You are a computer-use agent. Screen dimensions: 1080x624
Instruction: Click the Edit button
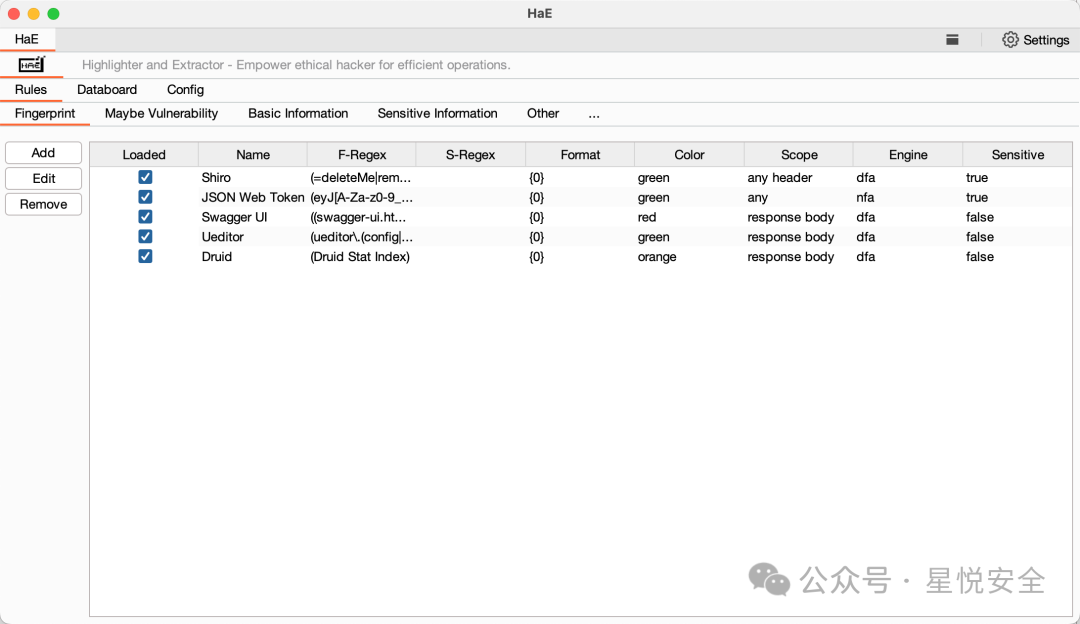tap(43, 179)
